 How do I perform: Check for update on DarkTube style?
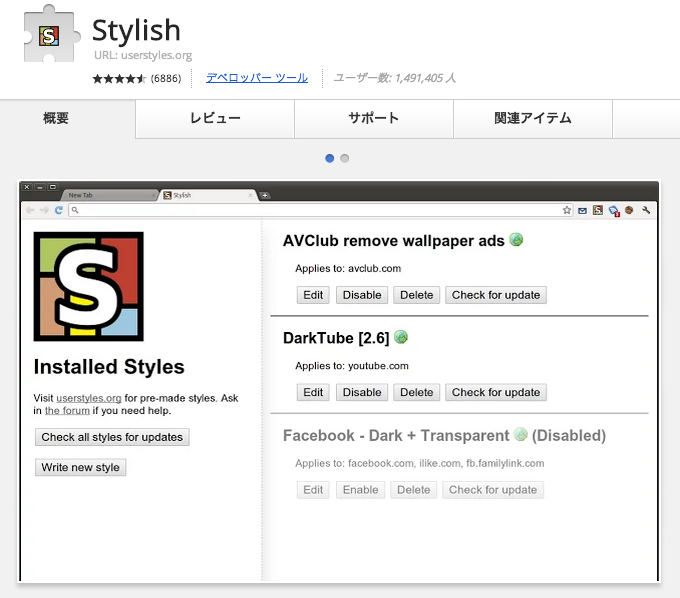[496, 392]
